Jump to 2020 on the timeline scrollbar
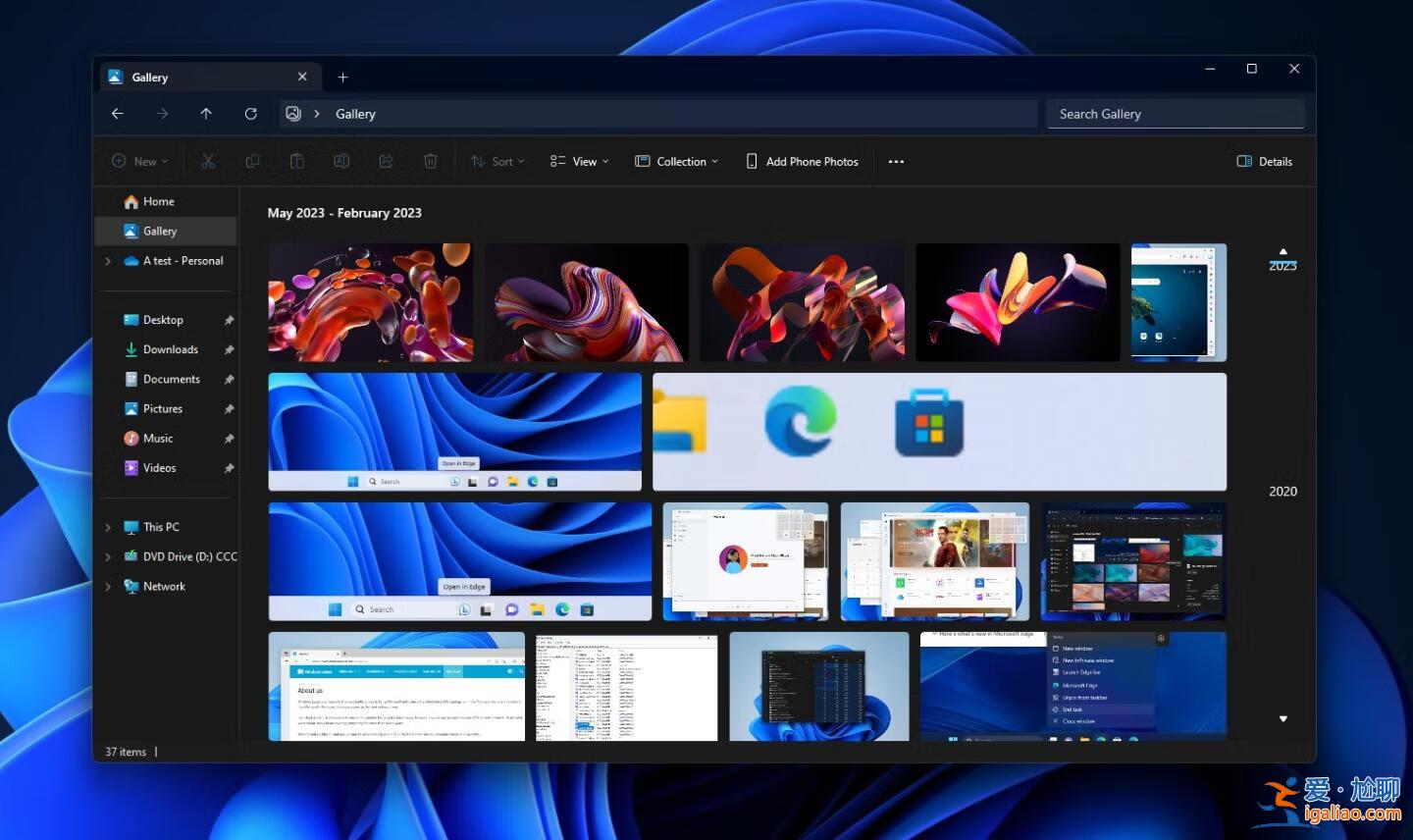1413x840 pixels. point(1282,491)
